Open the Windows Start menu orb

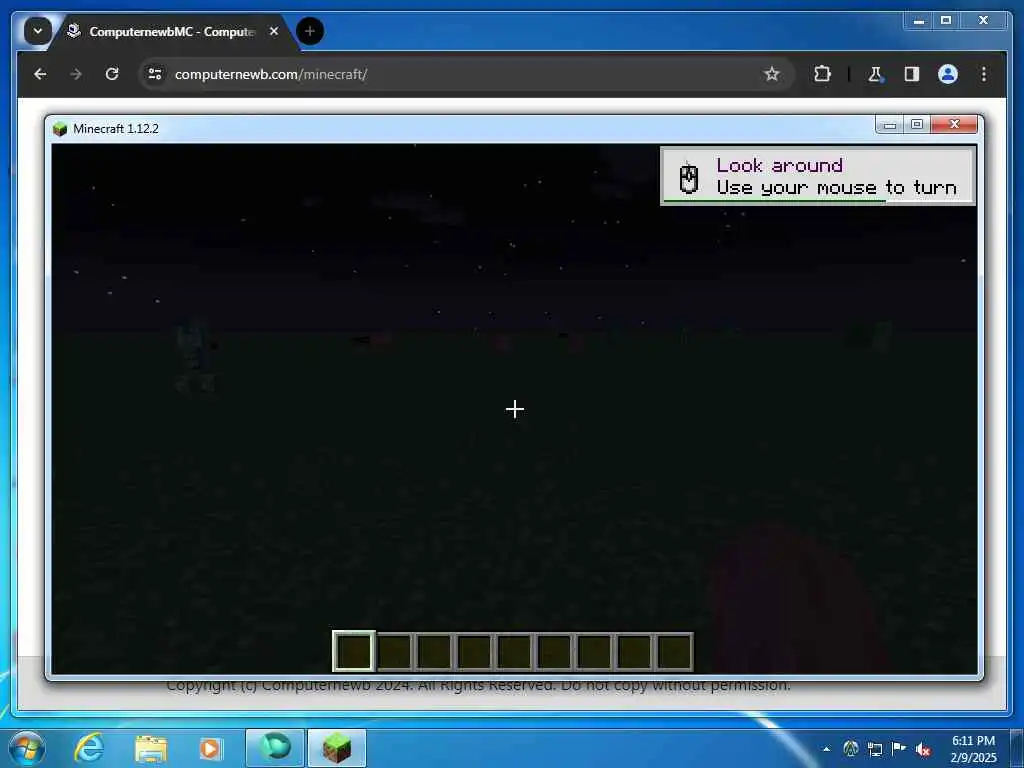pos(27,749)
